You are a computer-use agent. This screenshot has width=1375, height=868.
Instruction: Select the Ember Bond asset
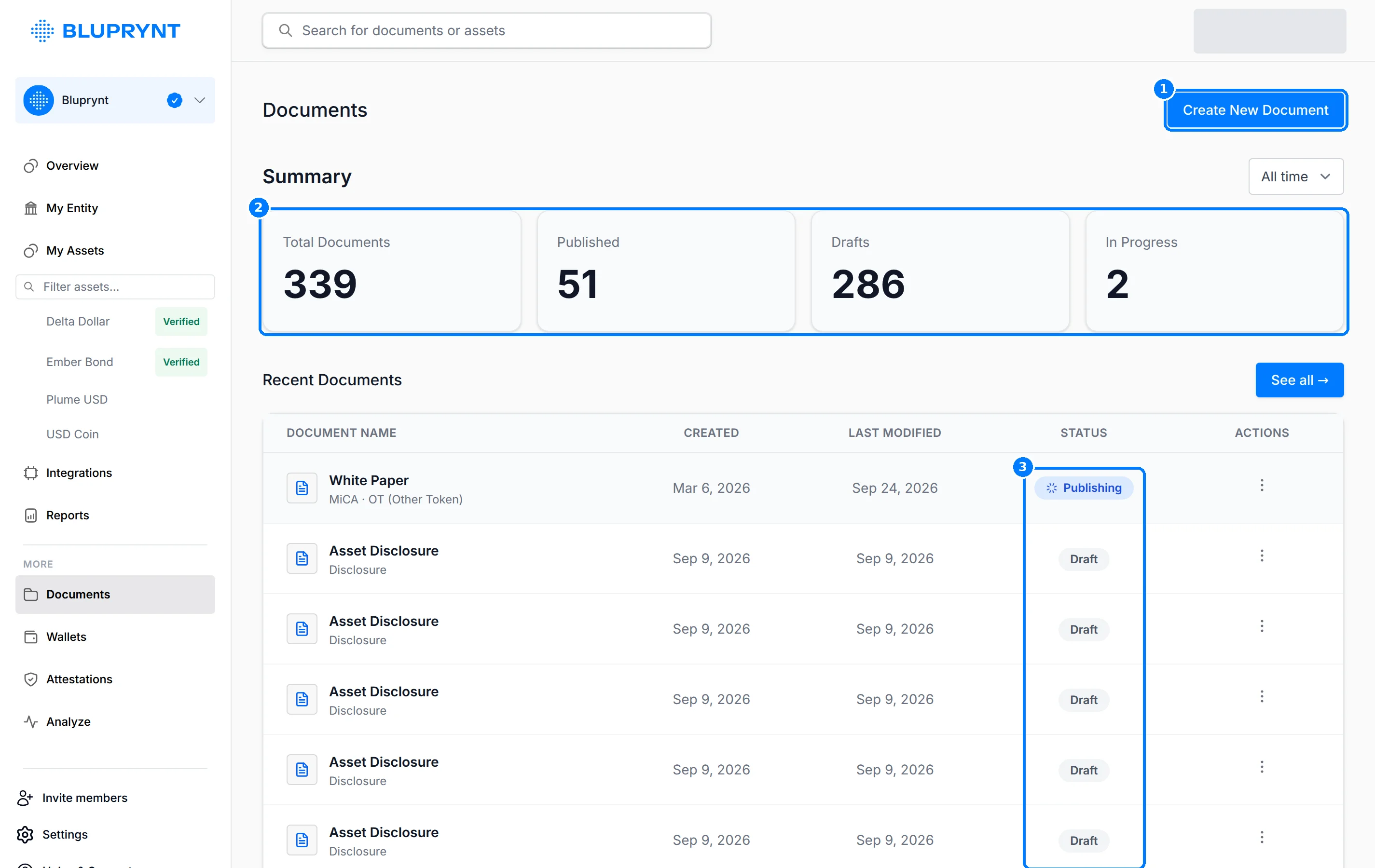(x=80, y=362)
